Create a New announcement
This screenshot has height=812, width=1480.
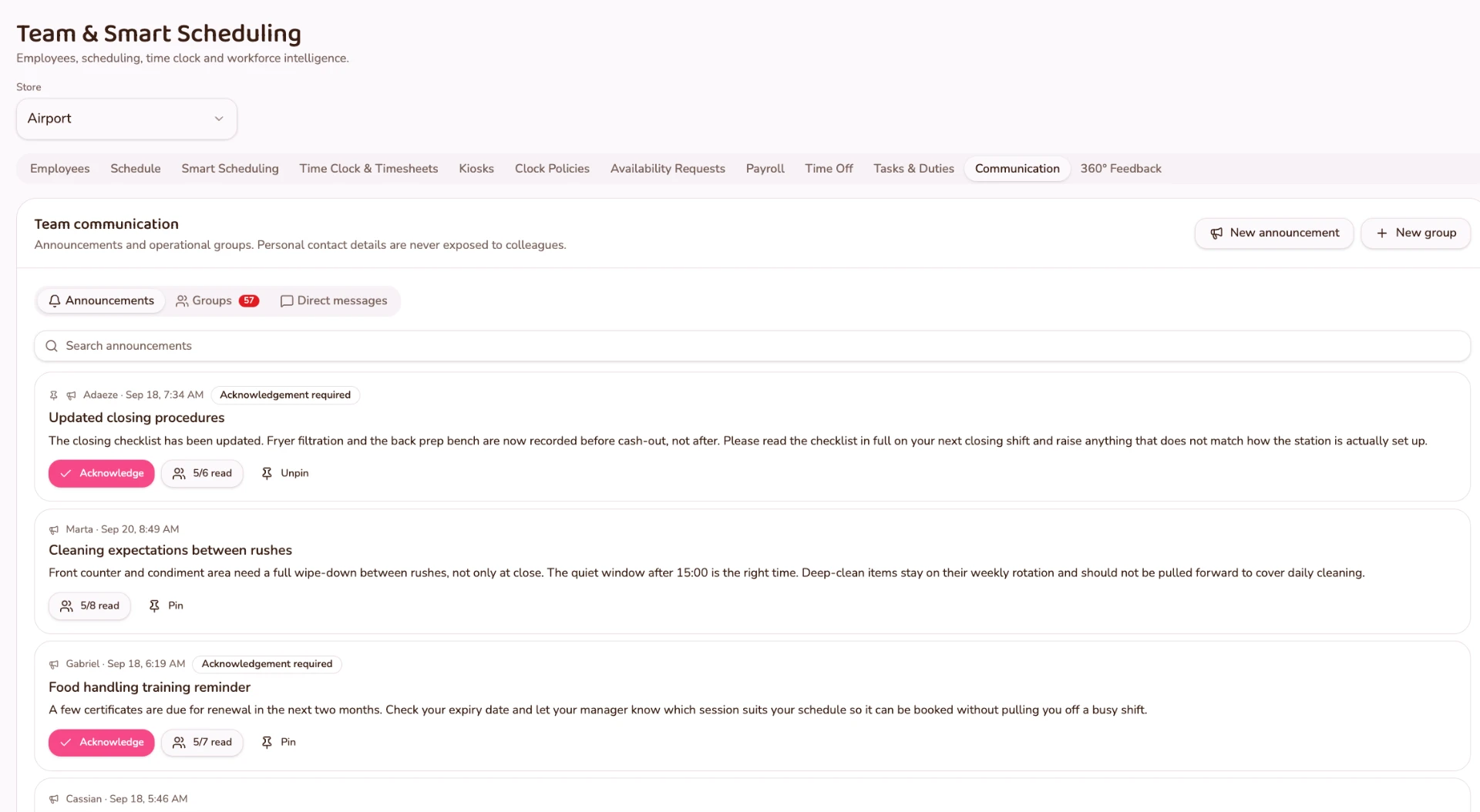(x=1274, y=233)
